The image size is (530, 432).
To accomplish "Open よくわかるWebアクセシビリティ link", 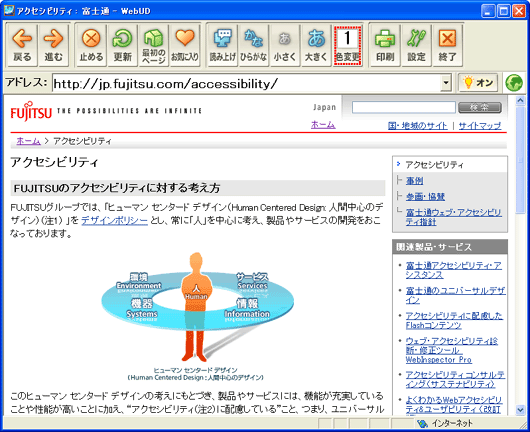I will pos(454,404).
